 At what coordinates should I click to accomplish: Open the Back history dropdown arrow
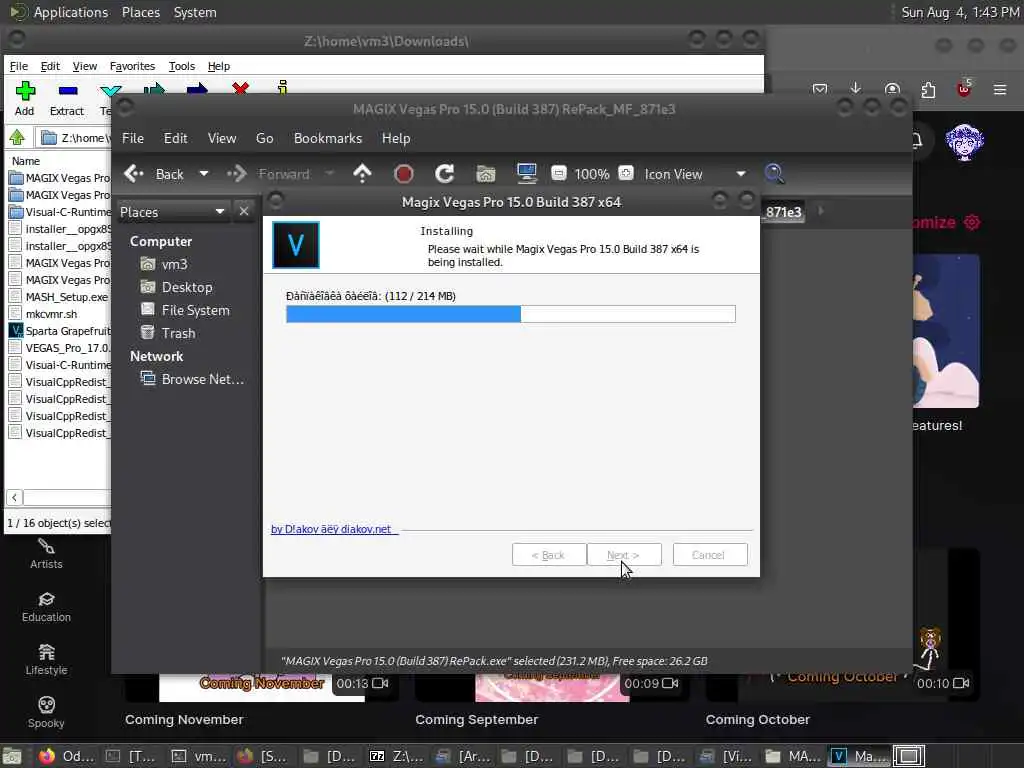tap(204, 174)
